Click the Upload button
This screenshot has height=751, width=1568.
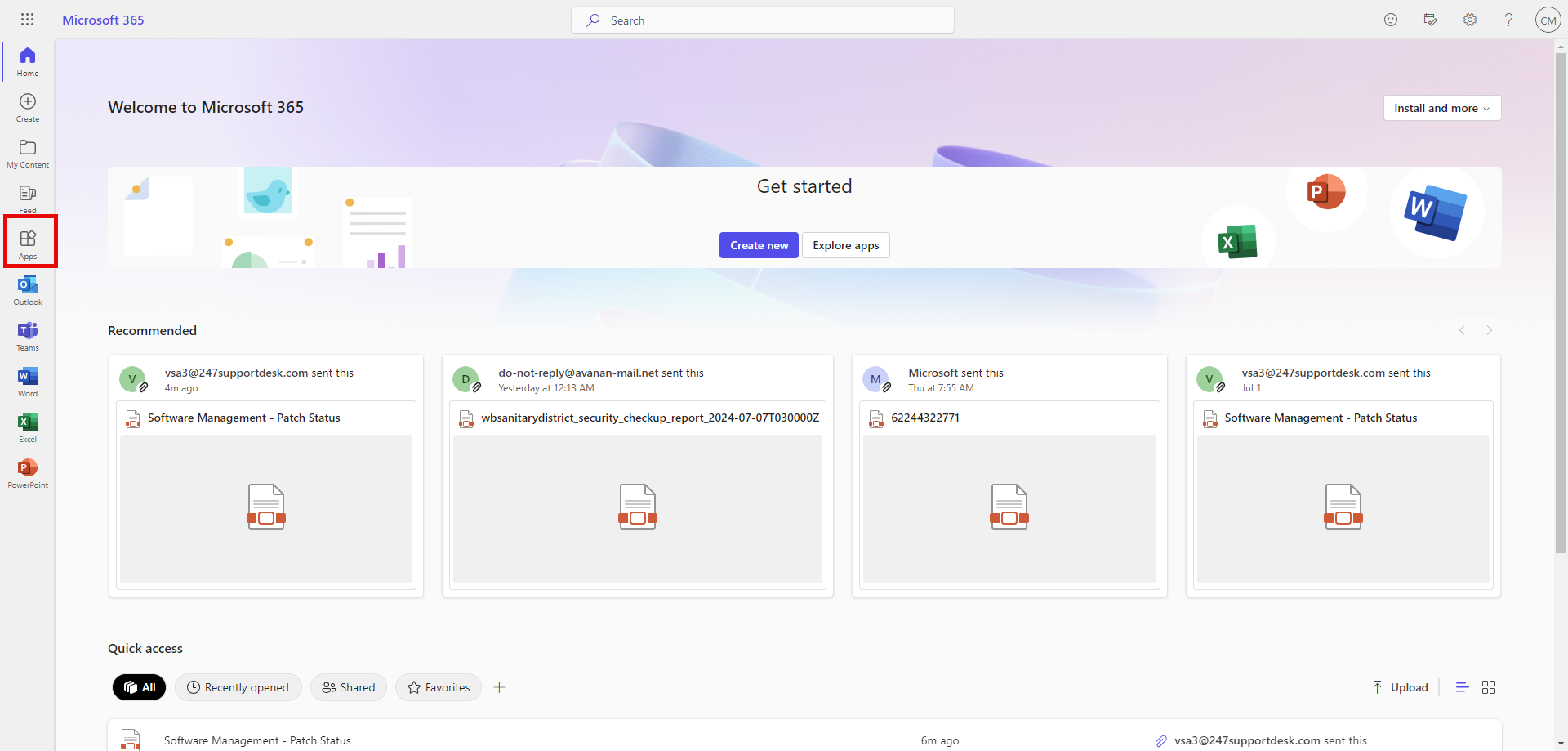[x=1400, y=687]
